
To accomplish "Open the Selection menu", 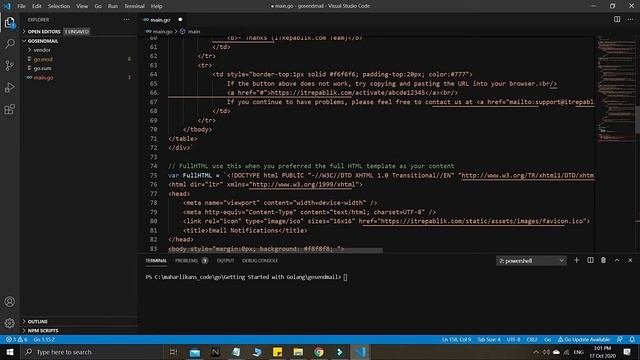I will click(59, 6).
